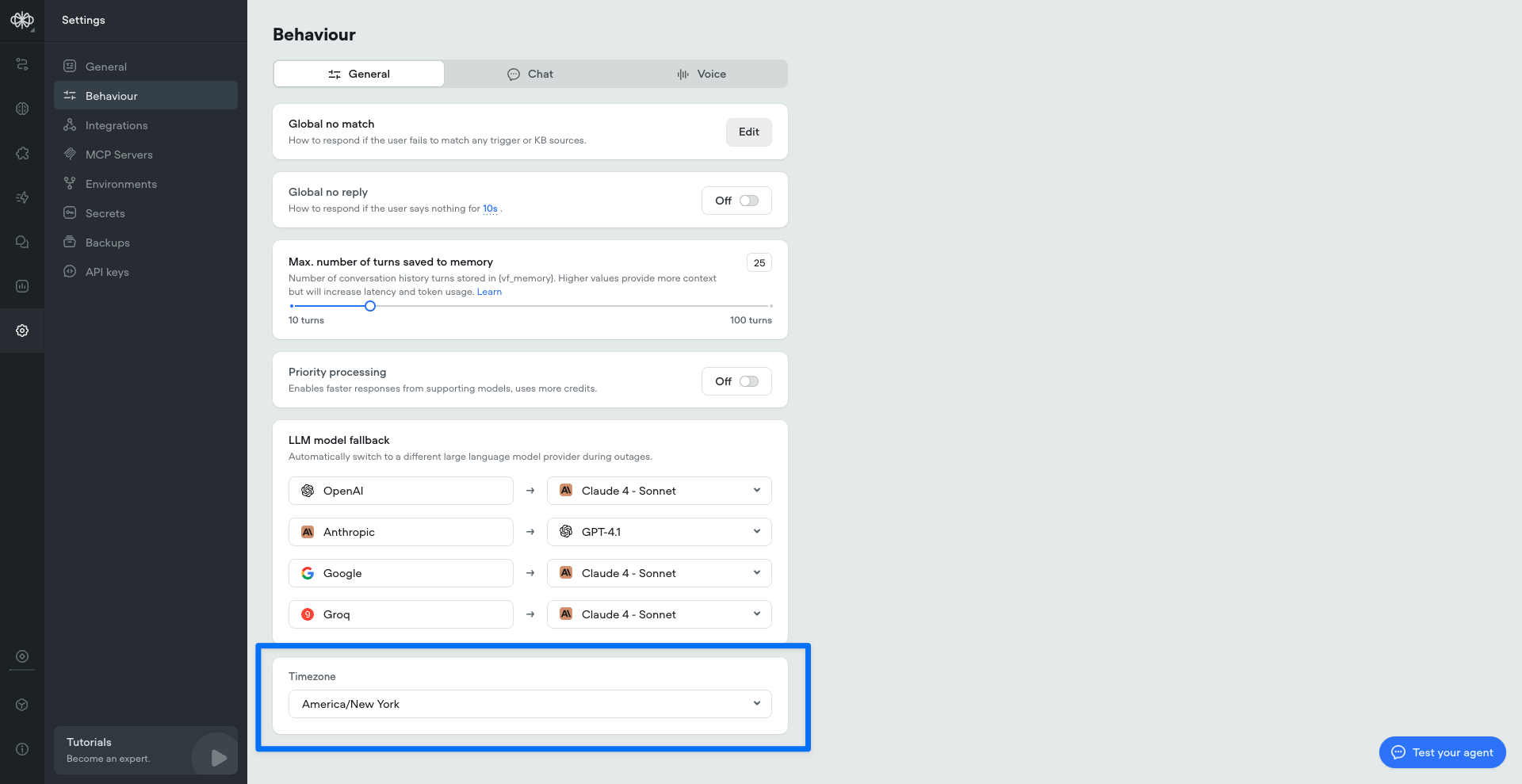1522x784 pixels.
Task: Open the analytics chart icon
Action: (x=22, y=286)
